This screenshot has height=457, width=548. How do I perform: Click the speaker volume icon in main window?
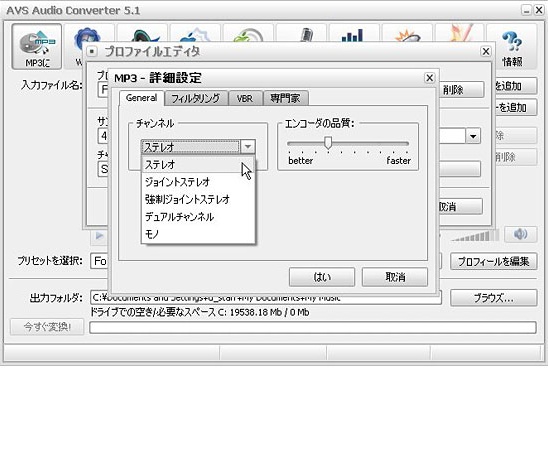pyautogui.click(x=520, y=234)
